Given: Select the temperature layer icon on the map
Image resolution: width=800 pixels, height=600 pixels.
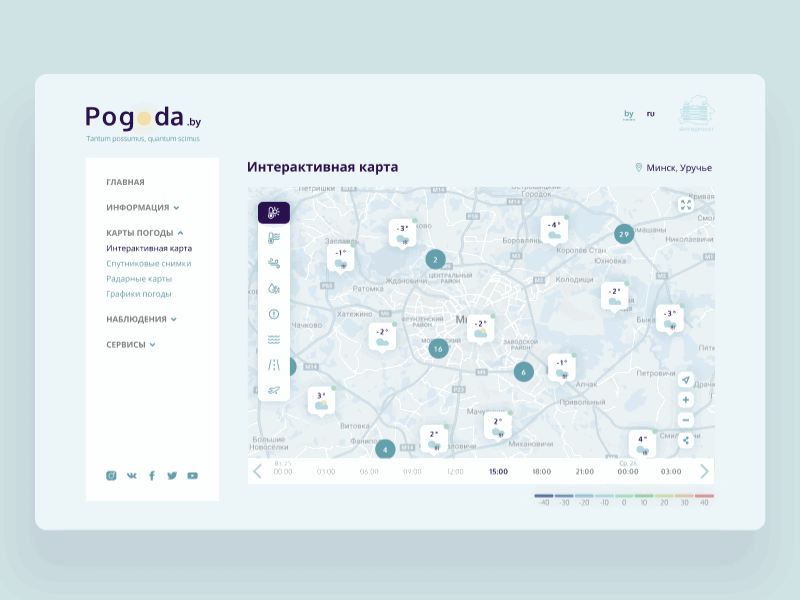Looking at the screenshot, I should [272, 212].
